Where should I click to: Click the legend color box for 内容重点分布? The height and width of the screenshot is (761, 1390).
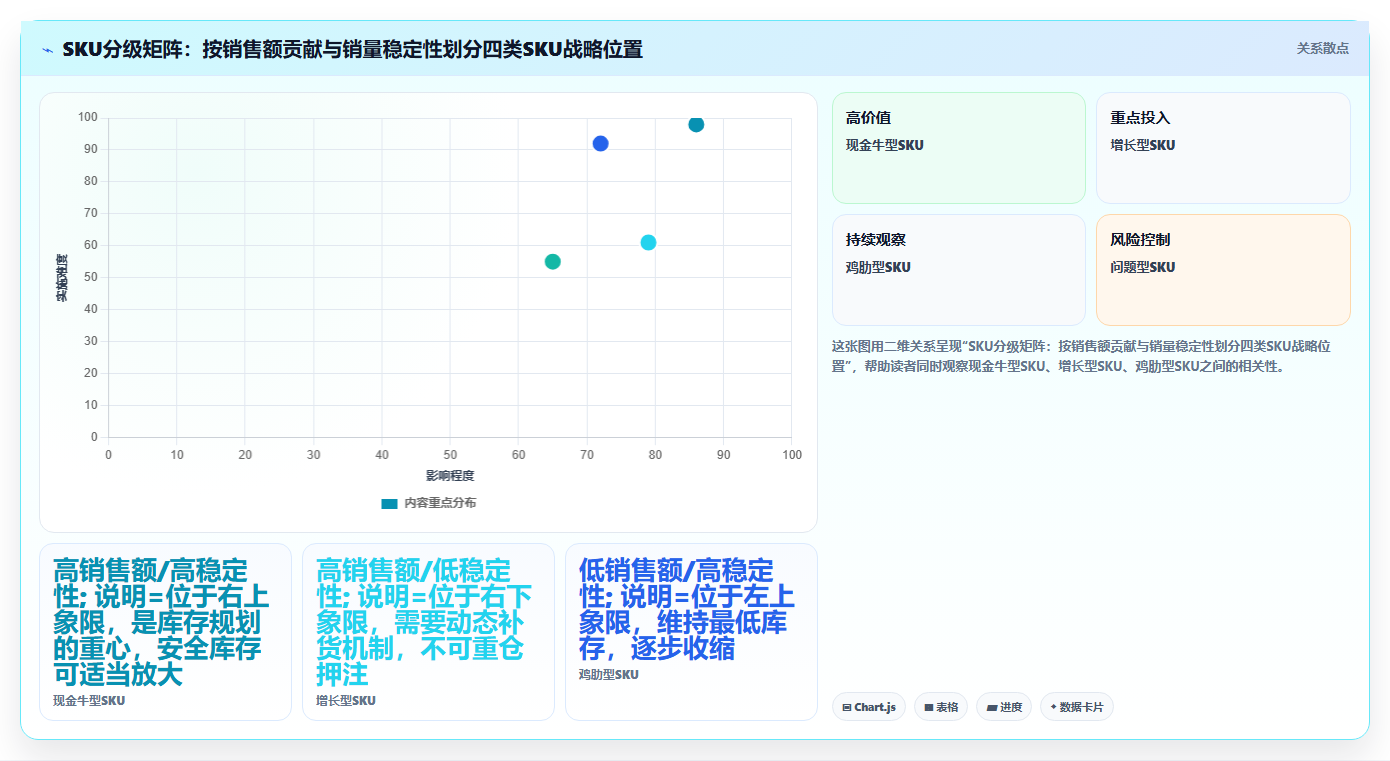click(x=389, y=504)
